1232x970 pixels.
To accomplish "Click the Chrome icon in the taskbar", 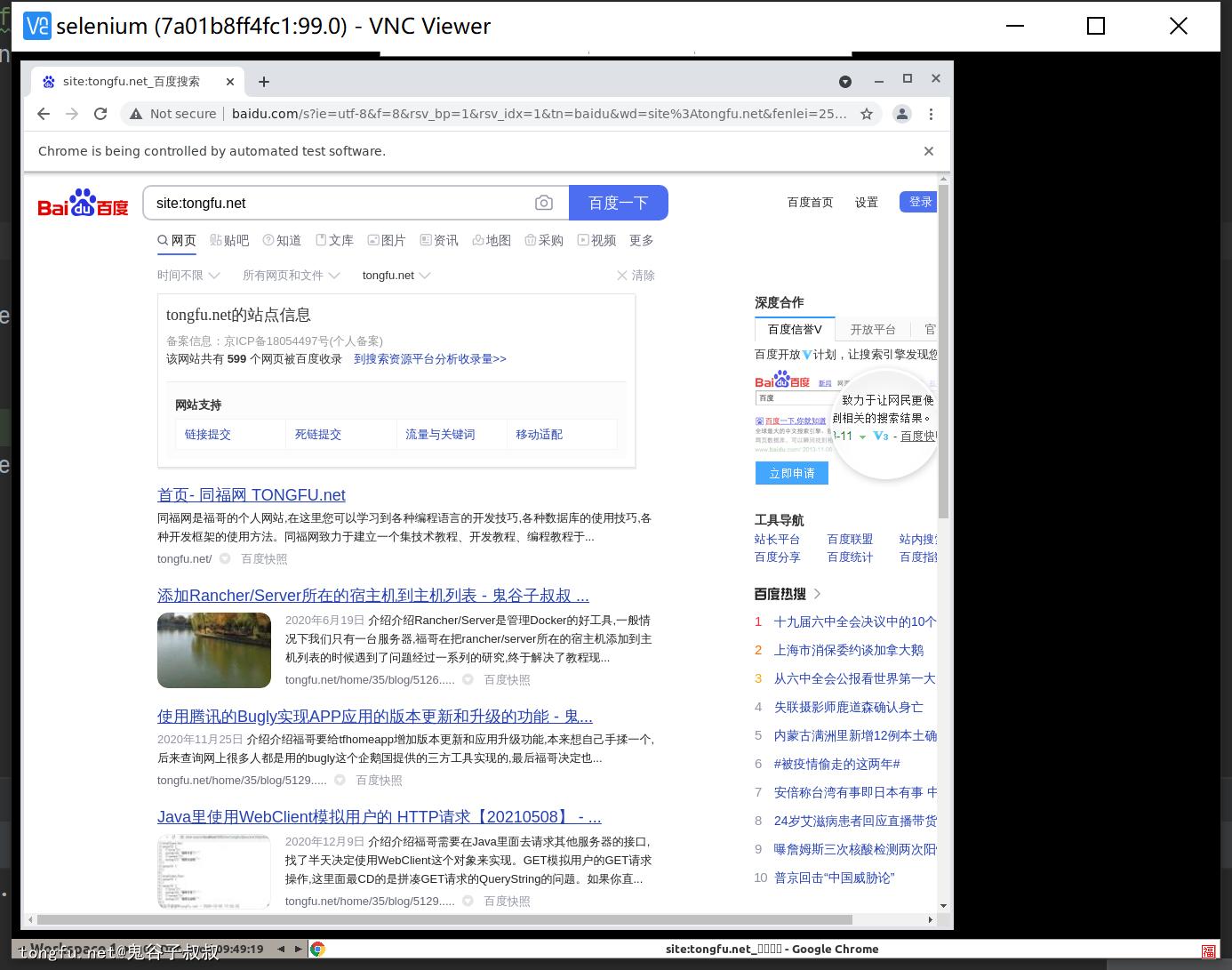I will (x=318, y=949).
